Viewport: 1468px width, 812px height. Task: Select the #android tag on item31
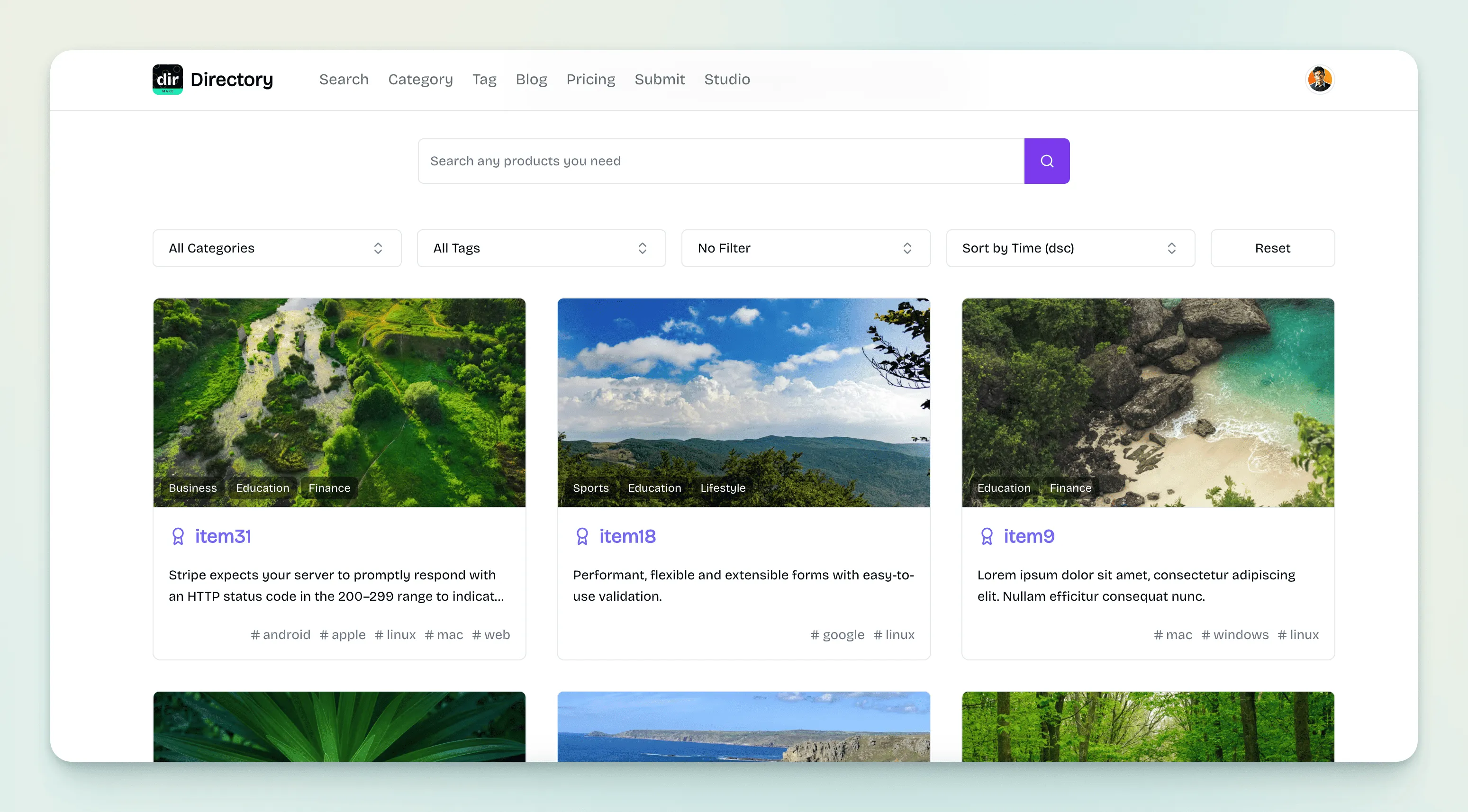click(281, 634)
